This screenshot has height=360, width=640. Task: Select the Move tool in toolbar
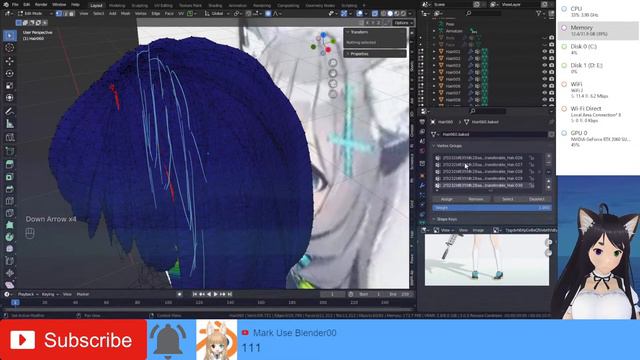10,61
